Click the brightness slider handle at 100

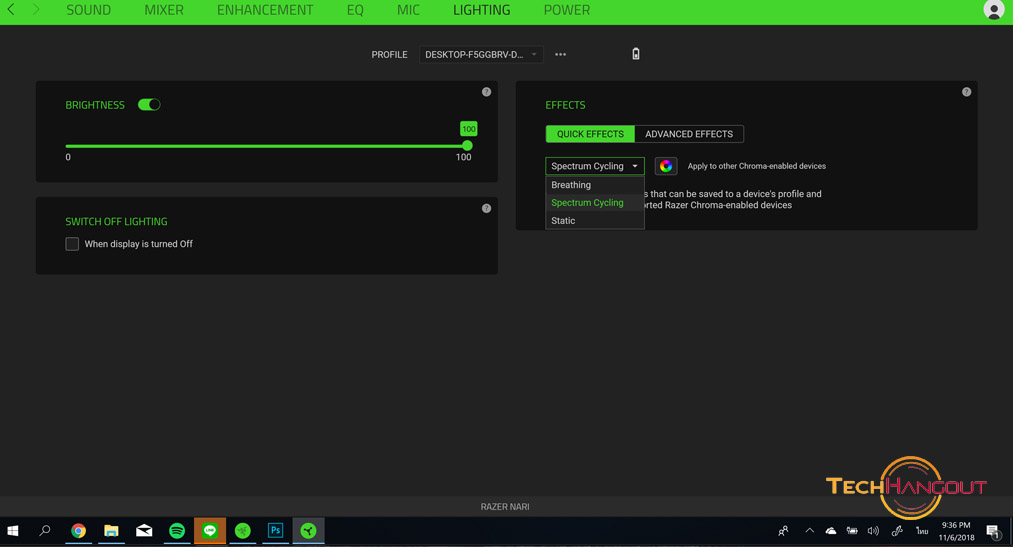pos(467,146)
